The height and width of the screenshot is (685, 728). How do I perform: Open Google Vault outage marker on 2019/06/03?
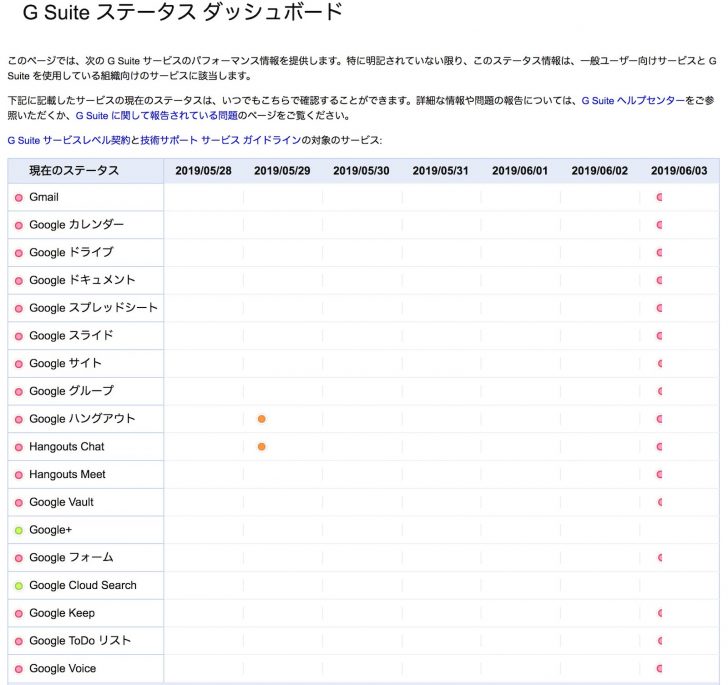pos(660,502)
